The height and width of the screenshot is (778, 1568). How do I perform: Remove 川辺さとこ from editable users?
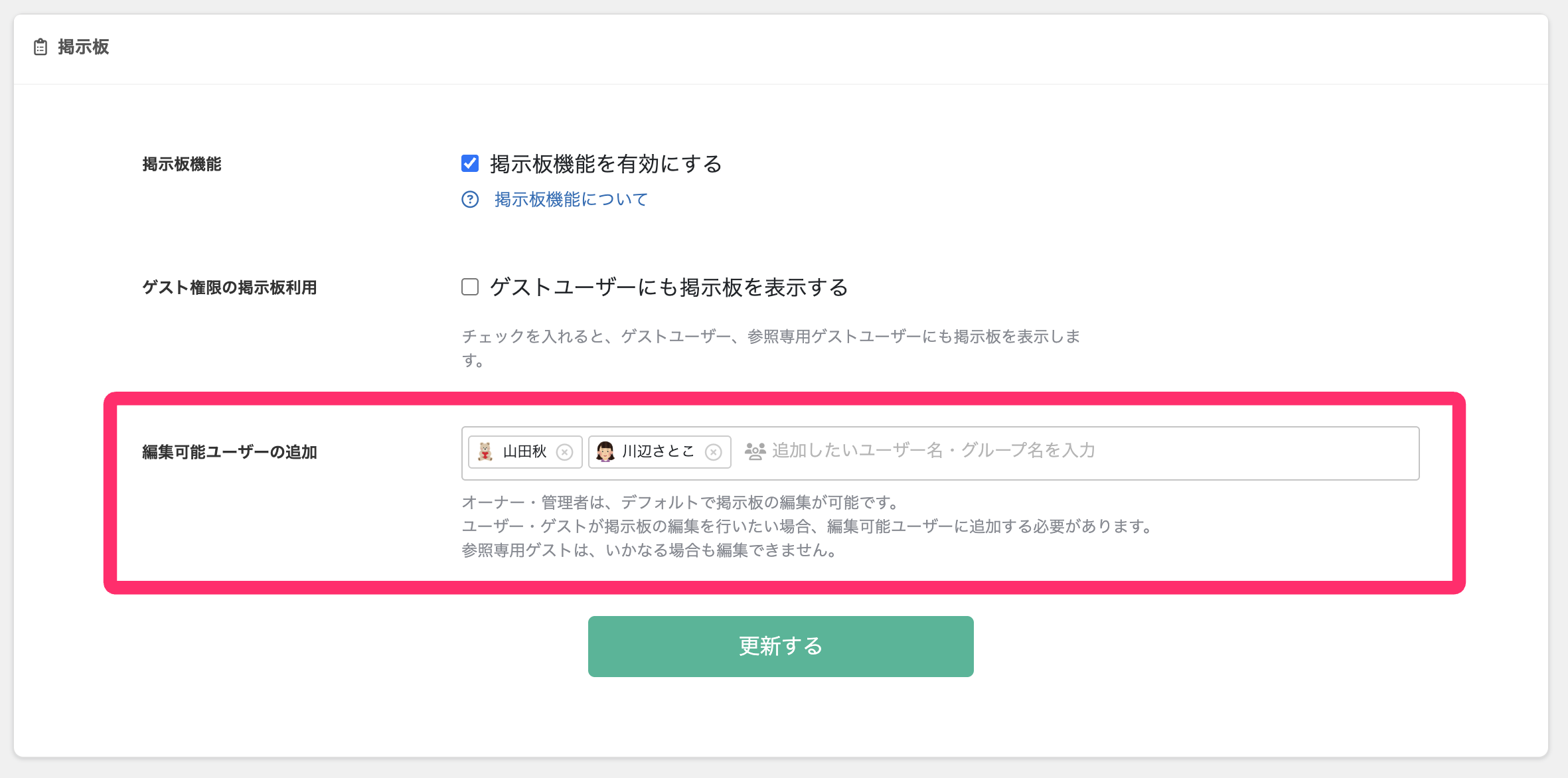713,452
